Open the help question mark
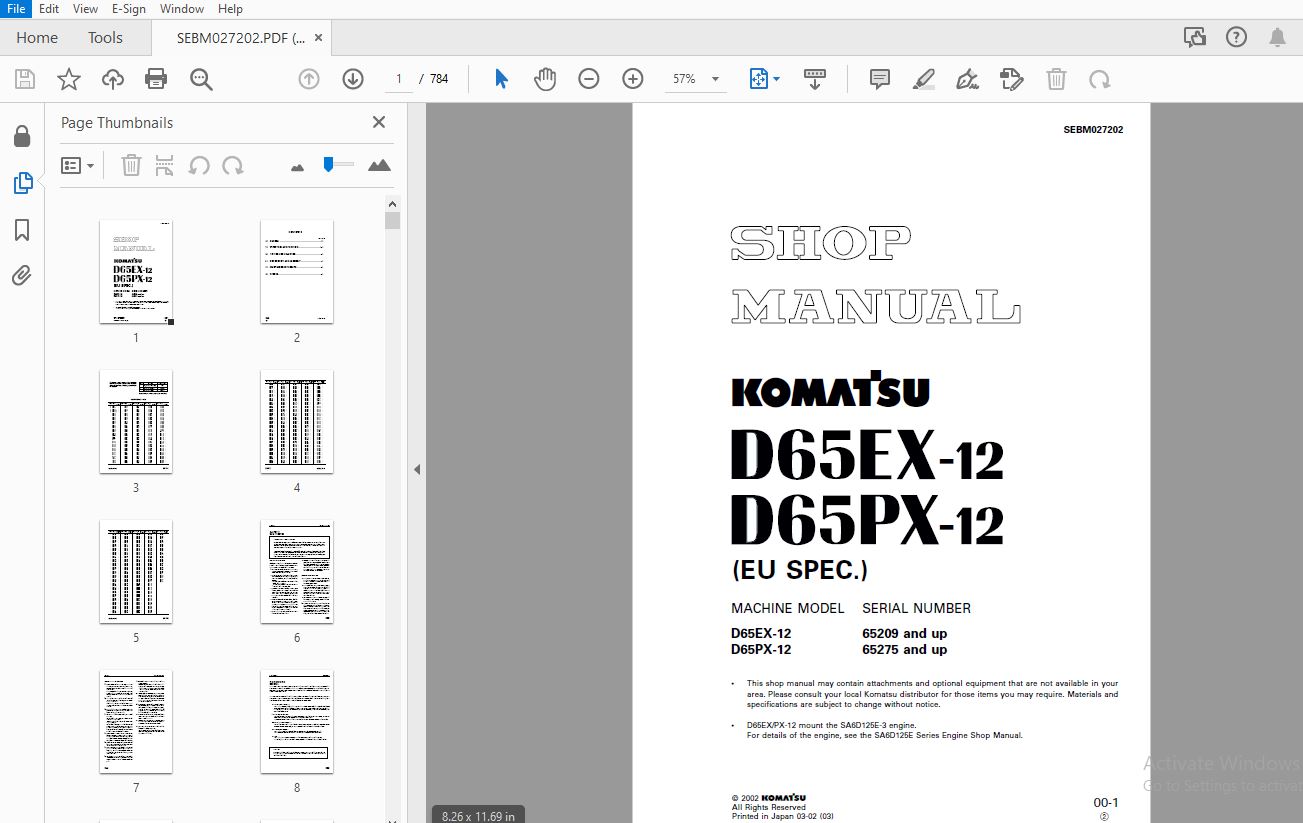 pyautogui.click(x=1237, y=37)
